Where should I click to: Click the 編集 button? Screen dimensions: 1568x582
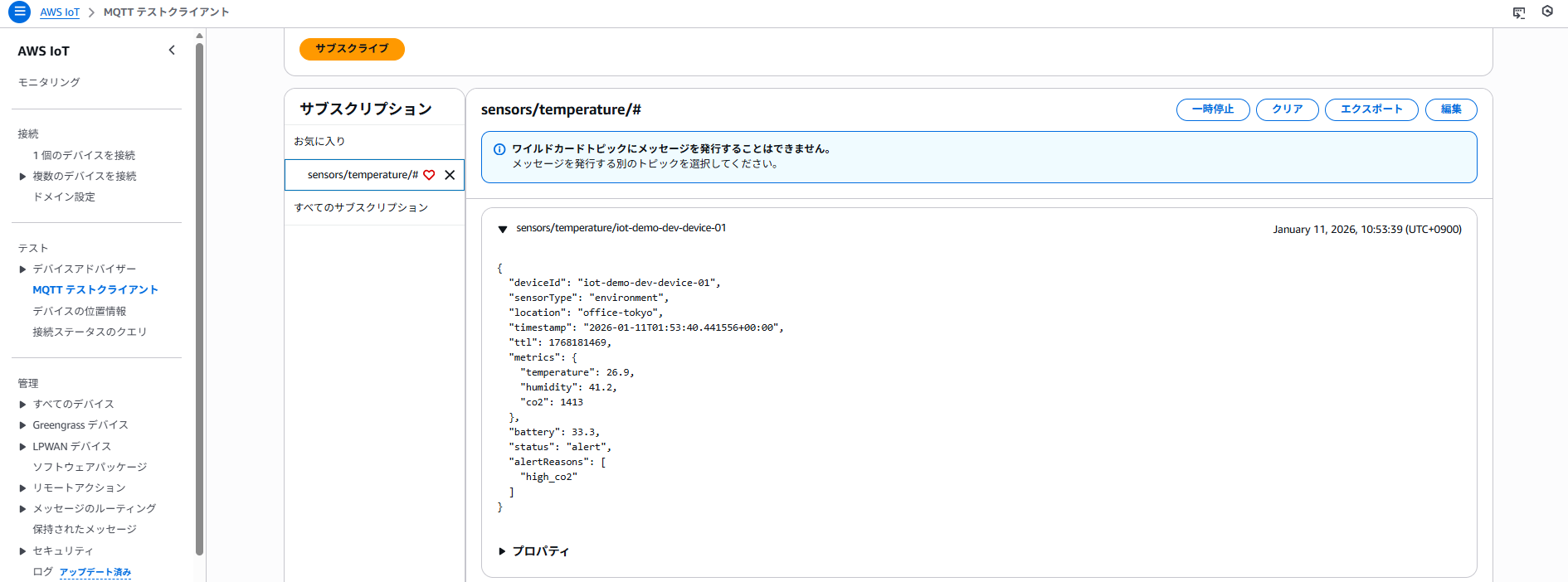[1450, 109]
